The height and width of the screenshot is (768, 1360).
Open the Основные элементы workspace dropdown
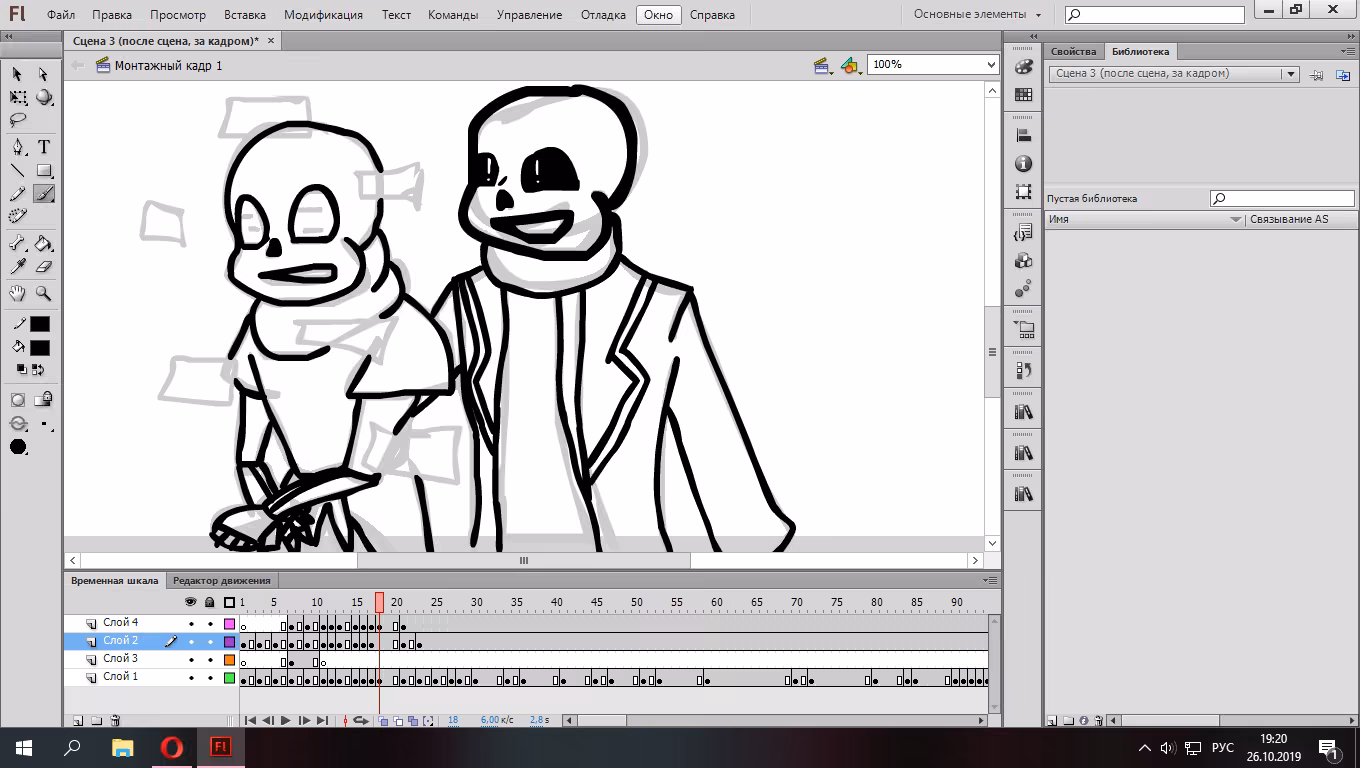[x=976, y=15]
